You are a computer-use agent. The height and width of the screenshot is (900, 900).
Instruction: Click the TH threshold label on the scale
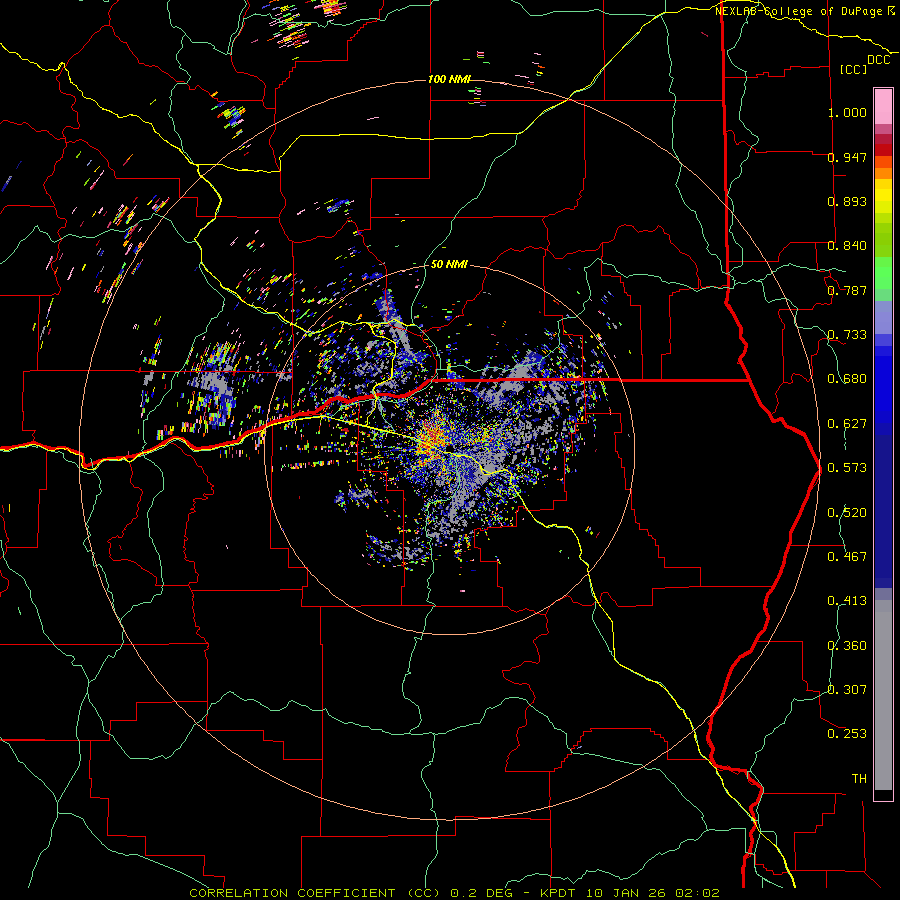tap(859, 779)
